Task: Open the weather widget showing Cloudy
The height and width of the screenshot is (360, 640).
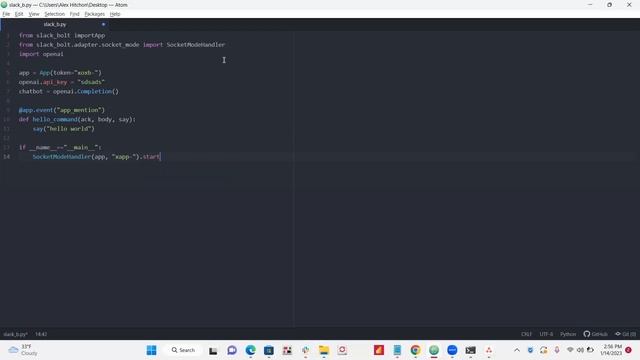Action: coord(23,350)
